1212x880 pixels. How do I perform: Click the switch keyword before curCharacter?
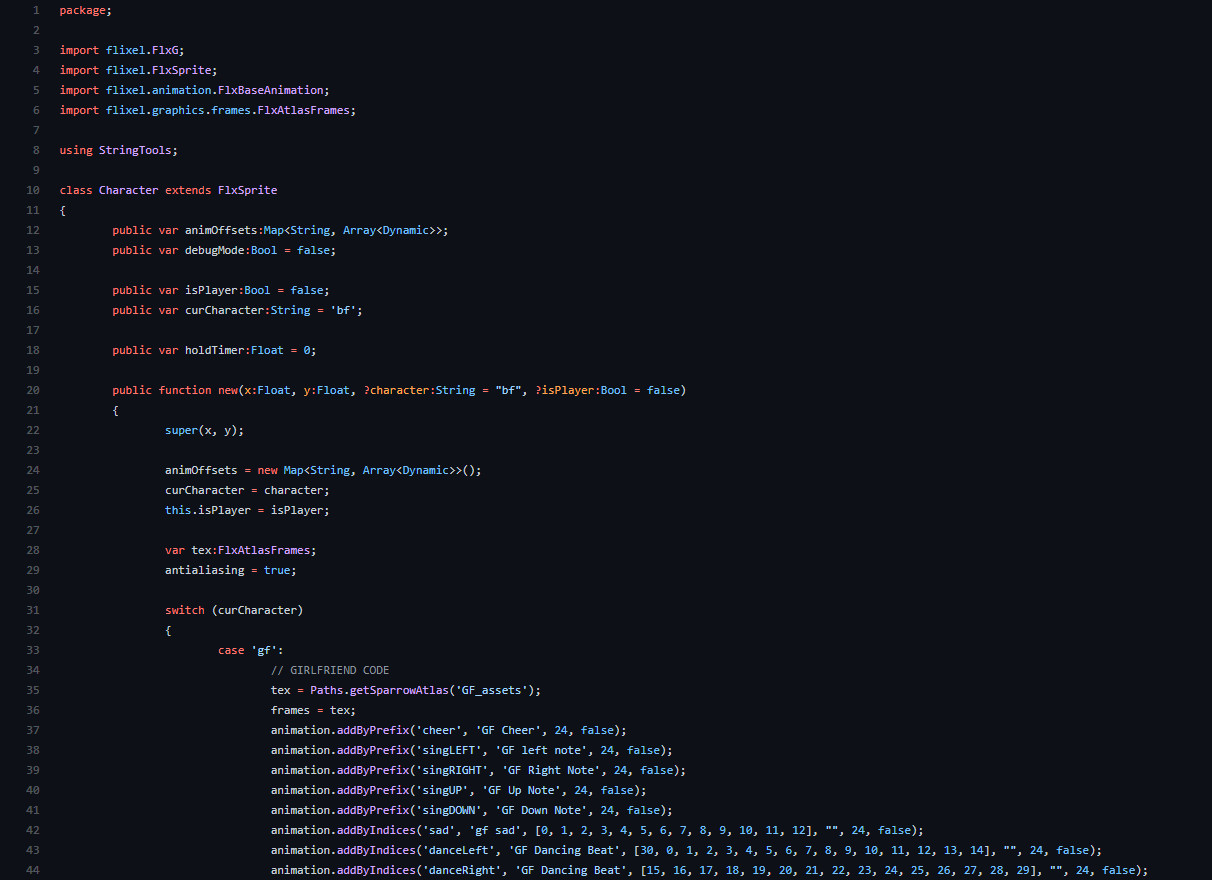click(x=185, y=610)
